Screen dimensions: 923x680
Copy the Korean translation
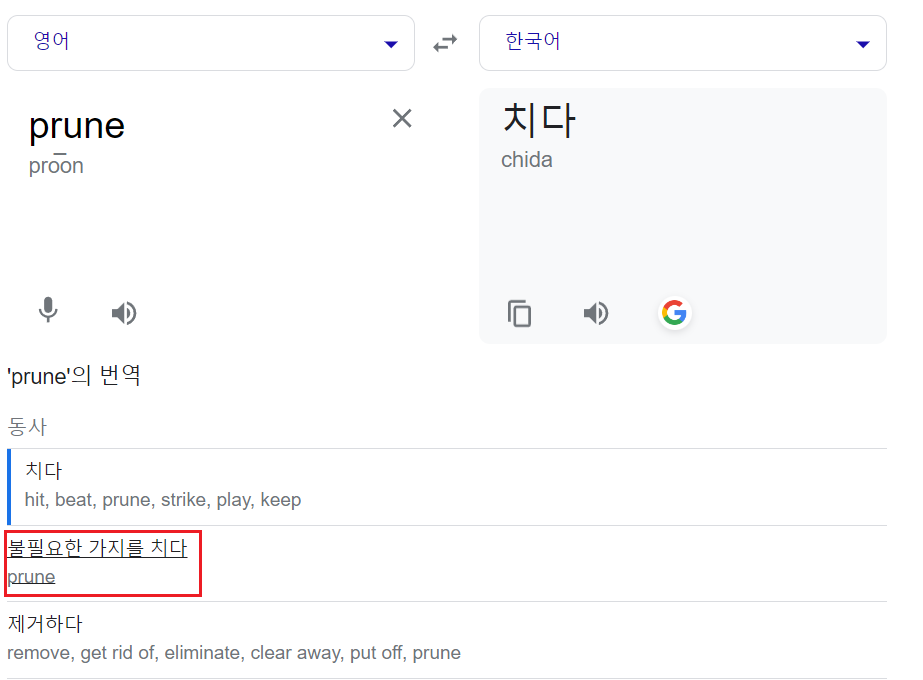point(519,313)
